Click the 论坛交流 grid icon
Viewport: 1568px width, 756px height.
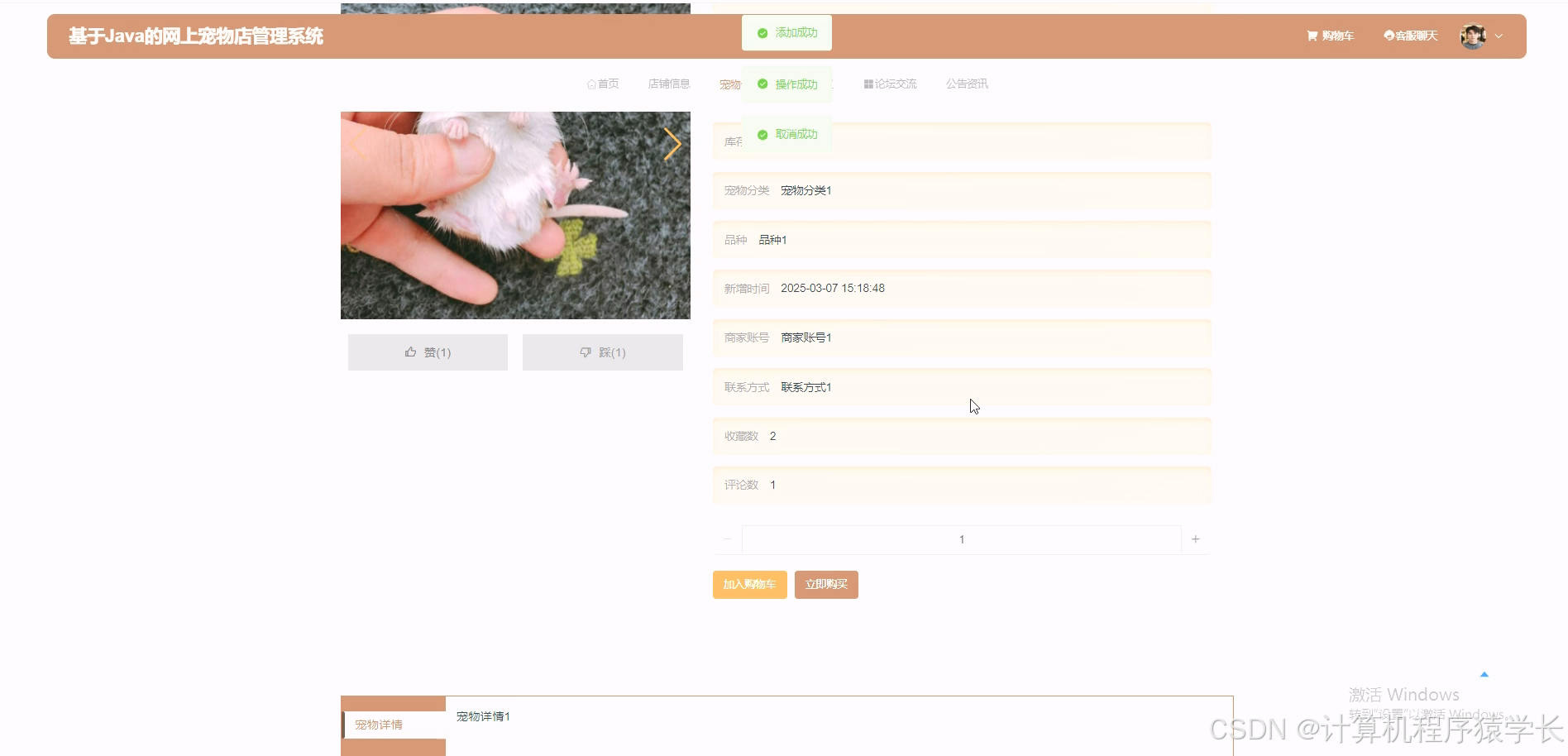[868, 84]
